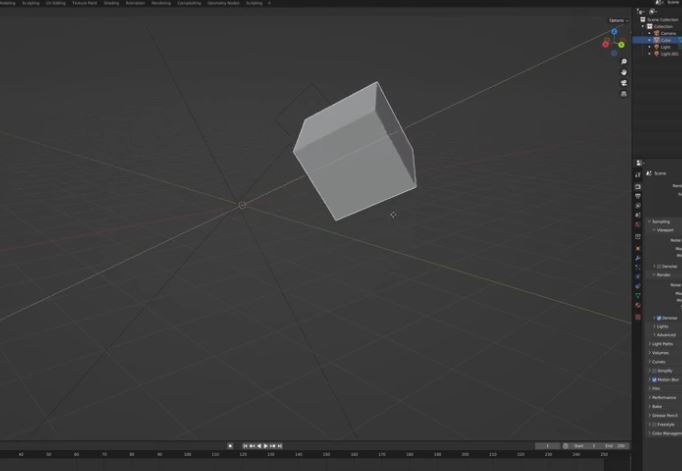Screen dimensions: 682x471
Task: Switch to the Shading workspace tab
Action: [111, 3]
